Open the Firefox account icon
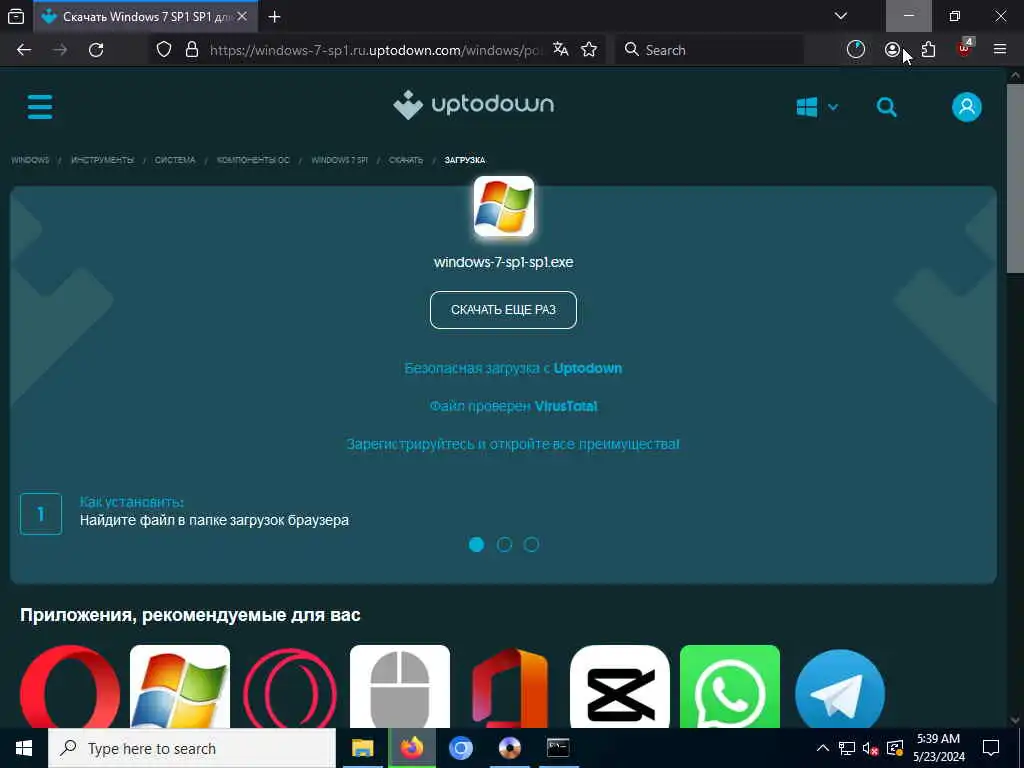Image resolution: width=1024 pixels, height=768 pixels. [x=892, y=50]
